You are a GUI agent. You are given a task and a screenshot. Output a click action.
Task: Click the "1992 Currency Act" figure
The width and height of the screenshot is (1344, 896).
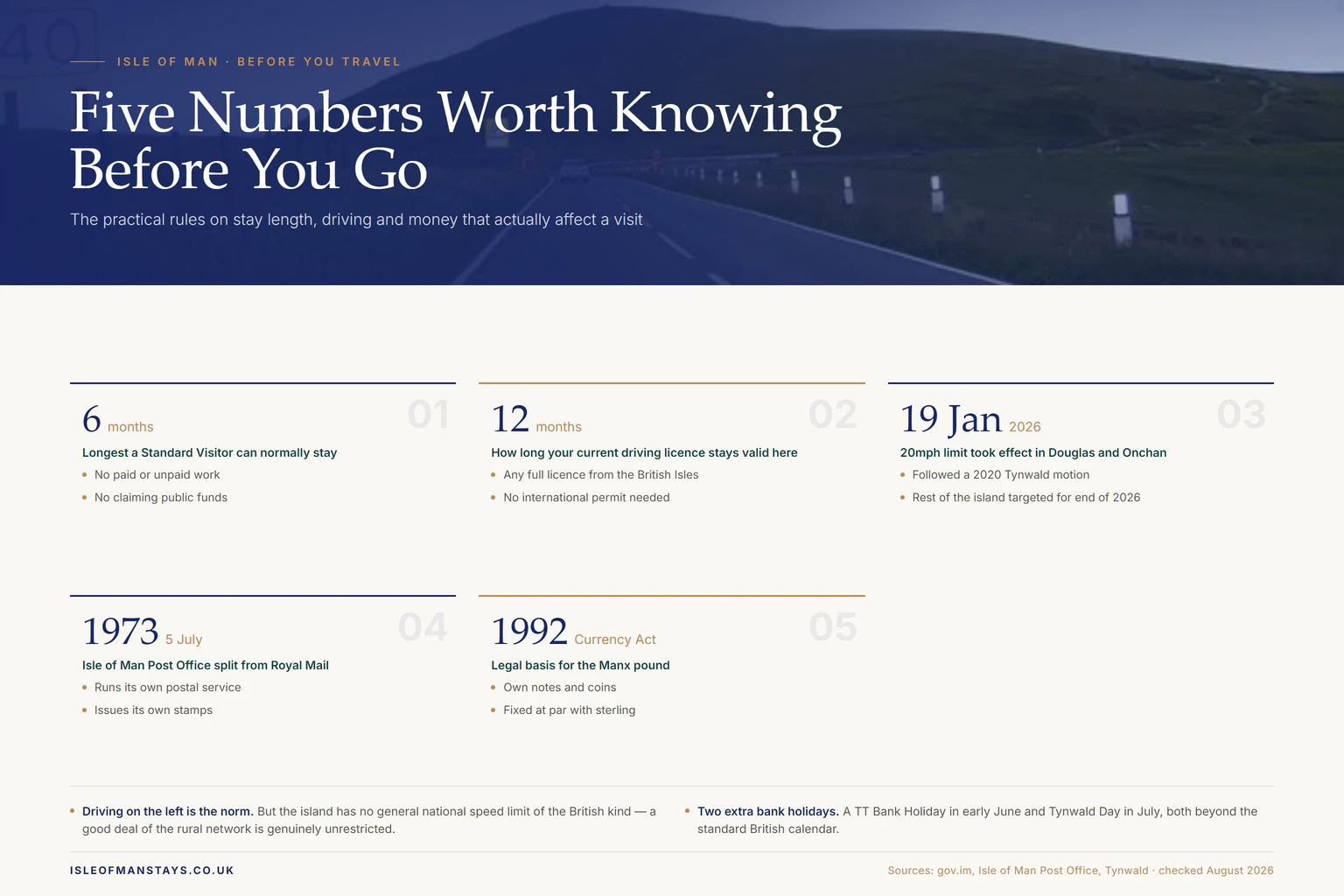tap(573, 633)
